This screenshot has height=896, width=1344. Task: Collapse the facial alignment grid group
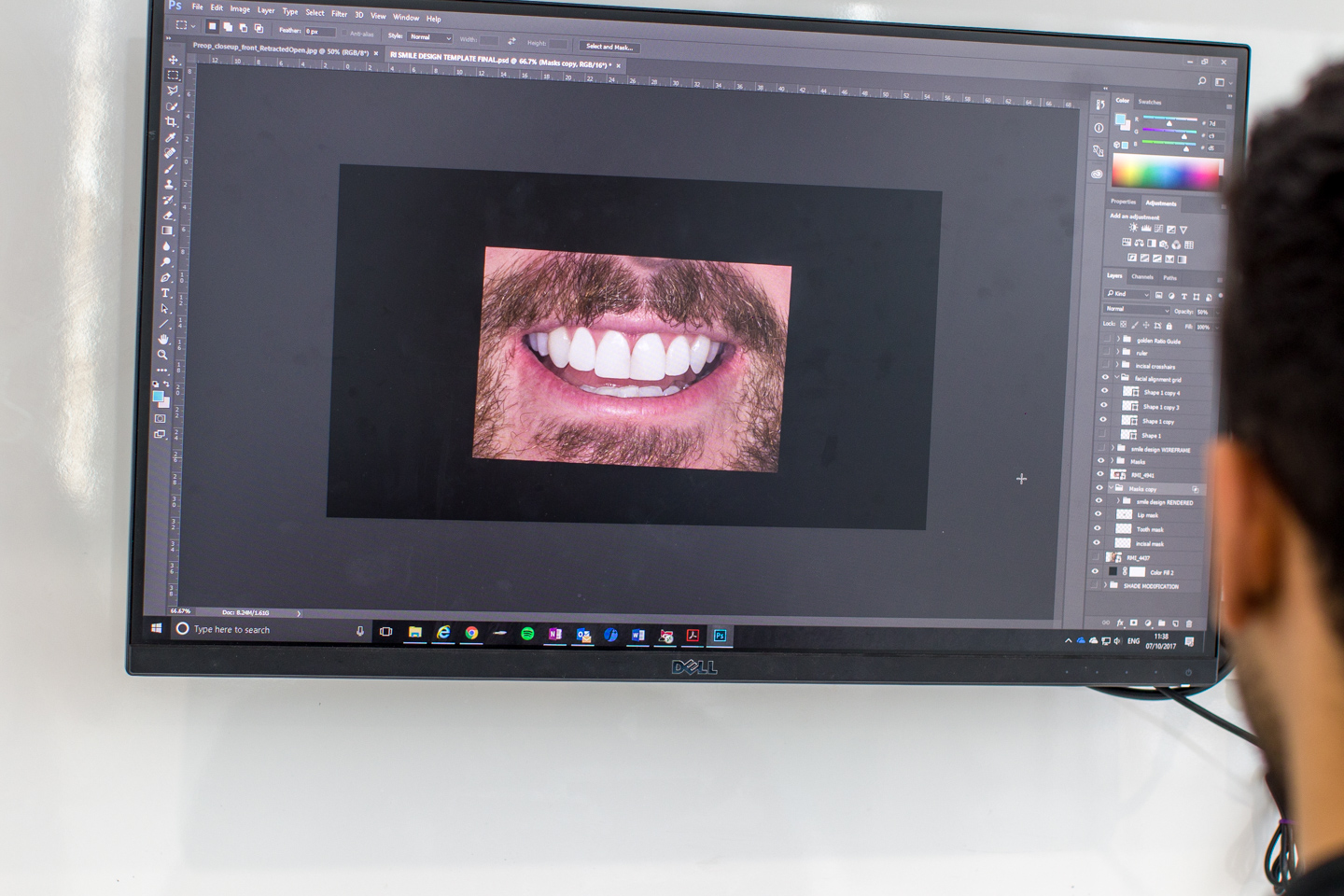[1116, 378]
